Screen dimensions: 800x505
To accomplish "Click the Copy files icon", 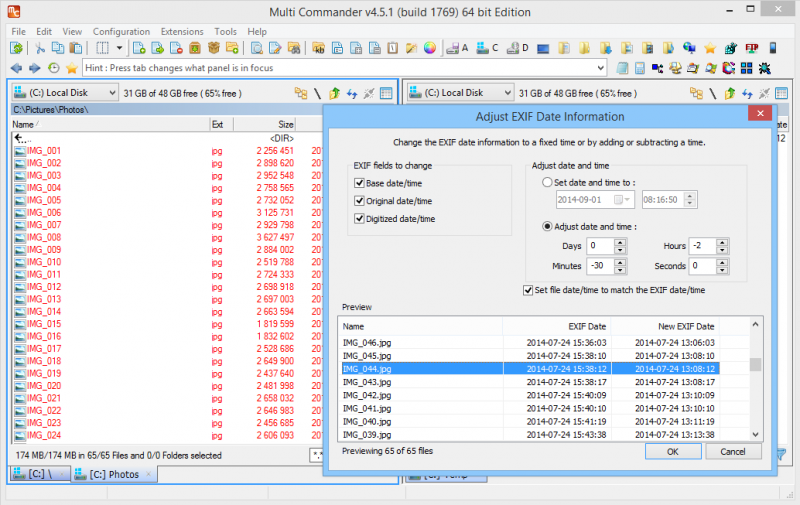I will point(58,48).
